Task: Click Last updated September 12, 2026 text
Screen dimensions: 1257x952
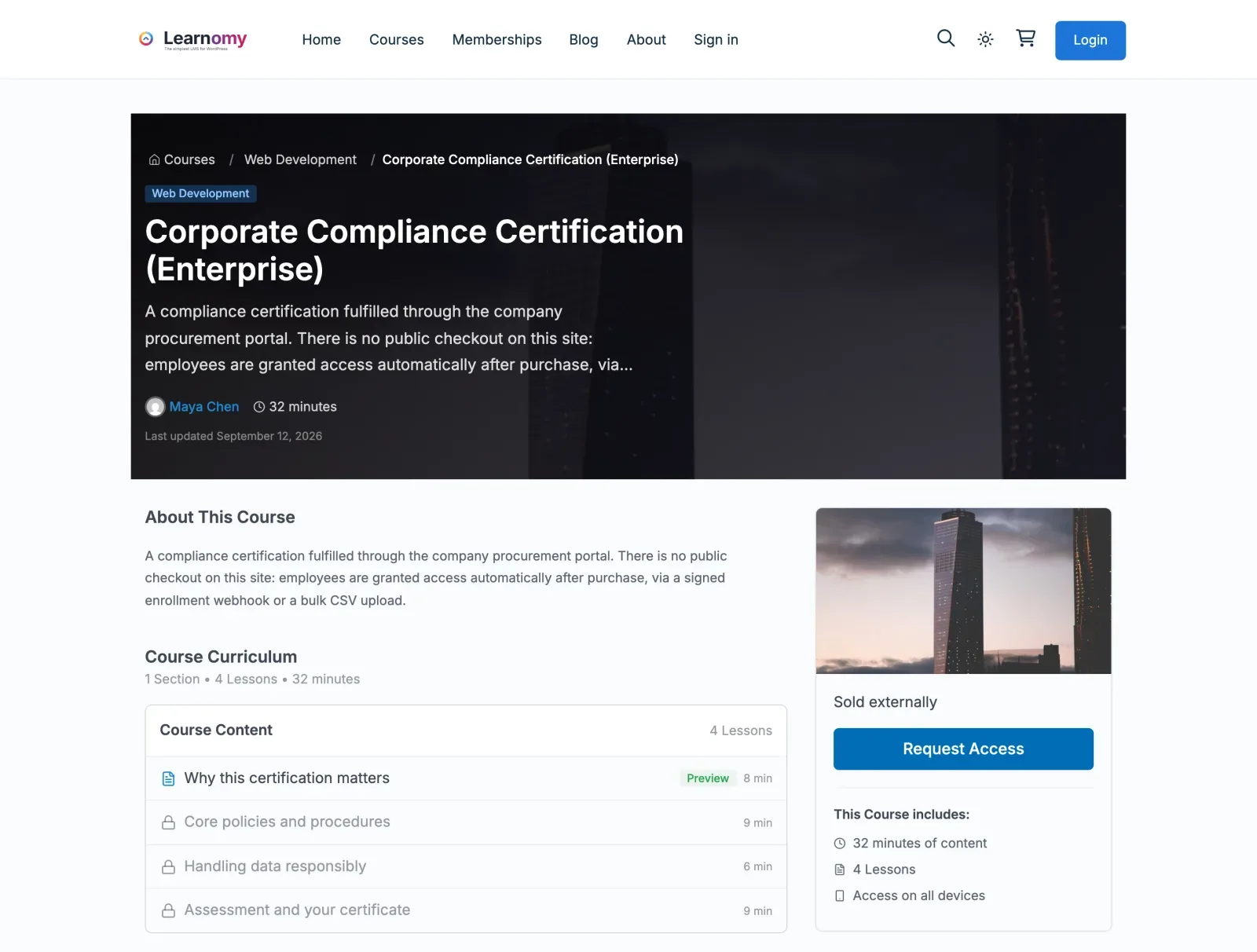Action: [233, 436]
